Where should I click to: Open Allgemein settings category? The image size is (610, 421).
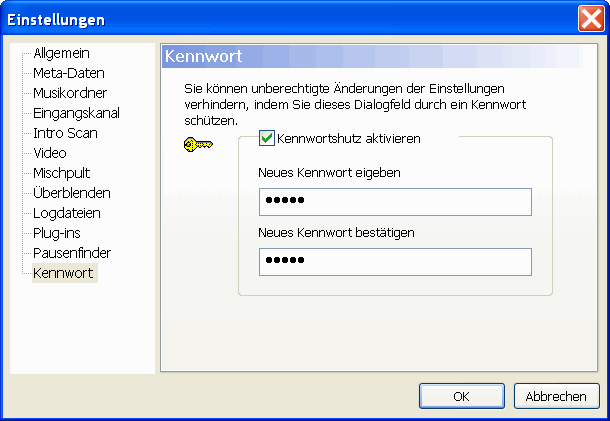(62, 53)
